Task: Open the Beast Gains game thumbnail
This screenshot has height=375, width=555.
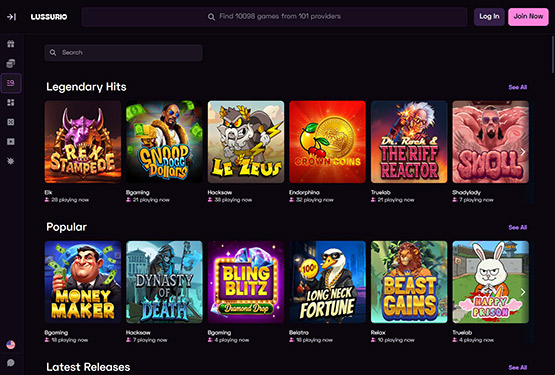Action: pyautogui.click(x=409, y=282)
